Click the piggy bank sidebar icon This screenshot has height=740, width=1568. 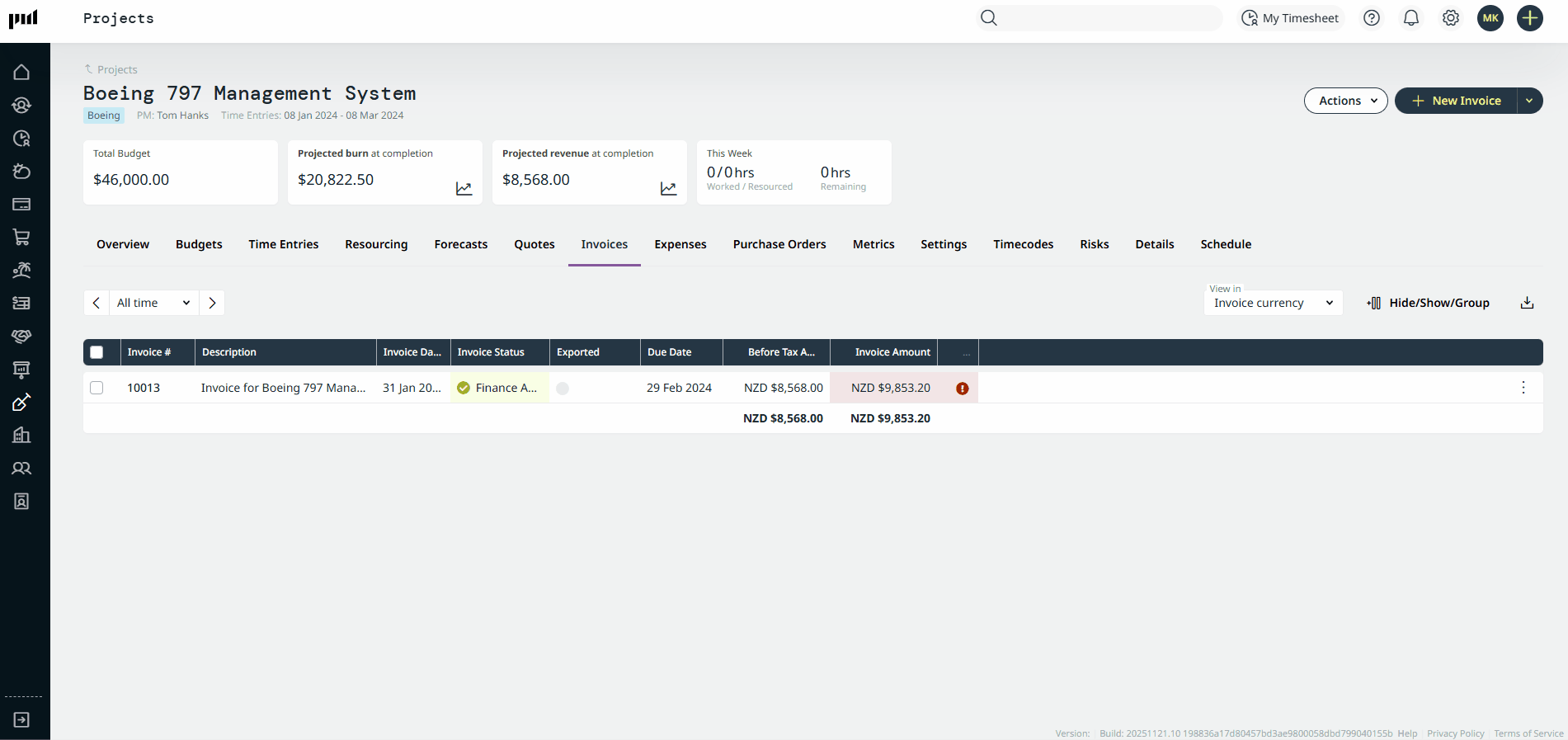pyautogui.click(x=21, y=172)
